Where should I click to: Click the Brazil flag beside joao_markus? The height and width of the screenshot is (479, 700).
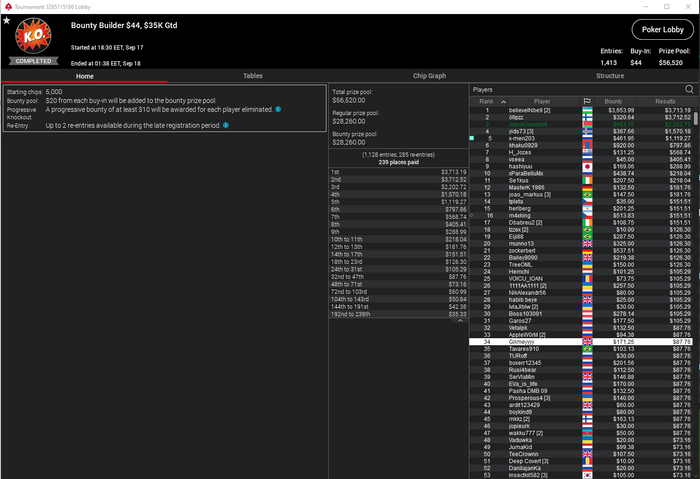(588, 195)
